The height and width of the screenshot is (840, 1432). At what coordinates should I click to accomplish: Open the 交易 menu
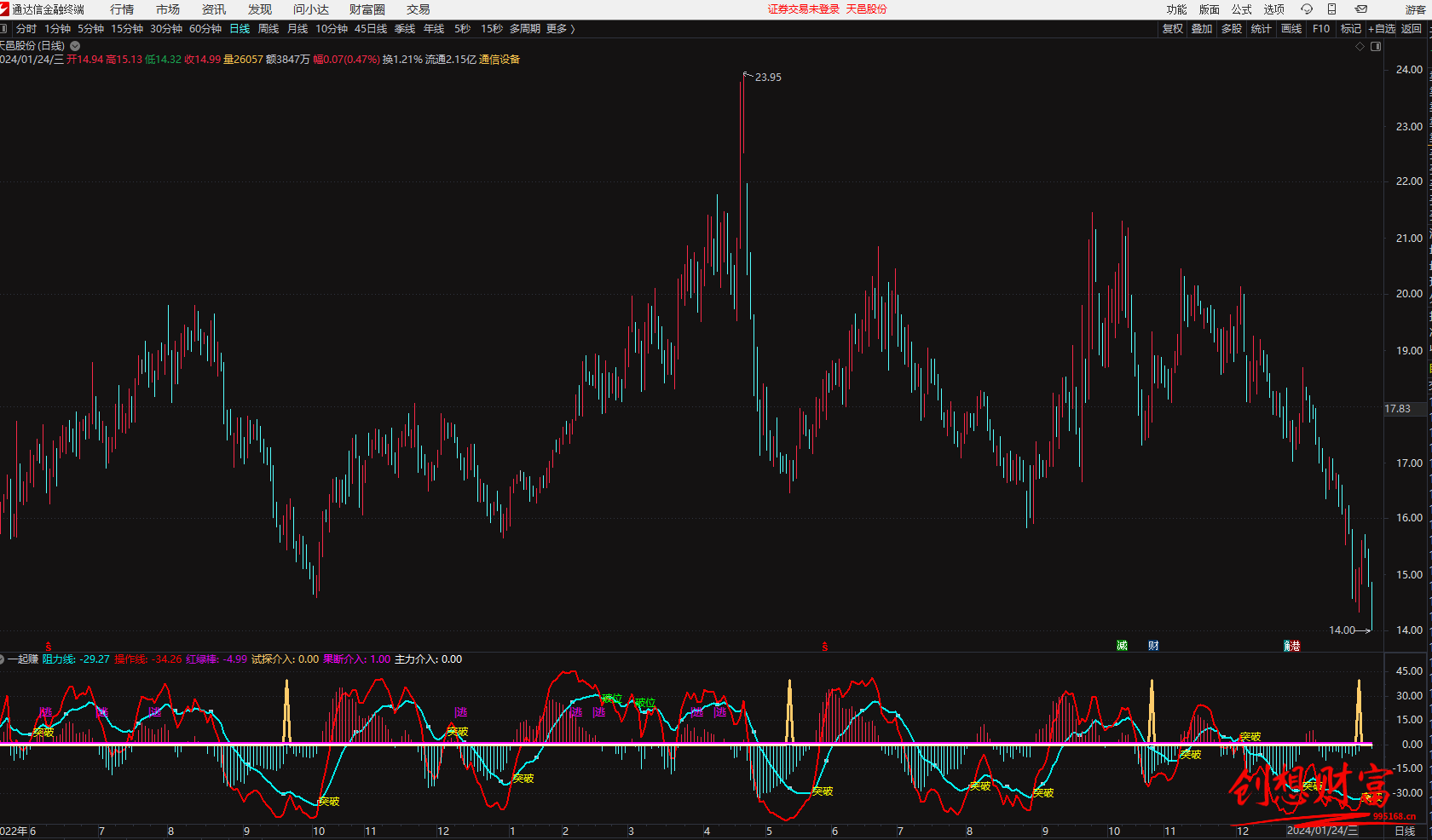419,9
